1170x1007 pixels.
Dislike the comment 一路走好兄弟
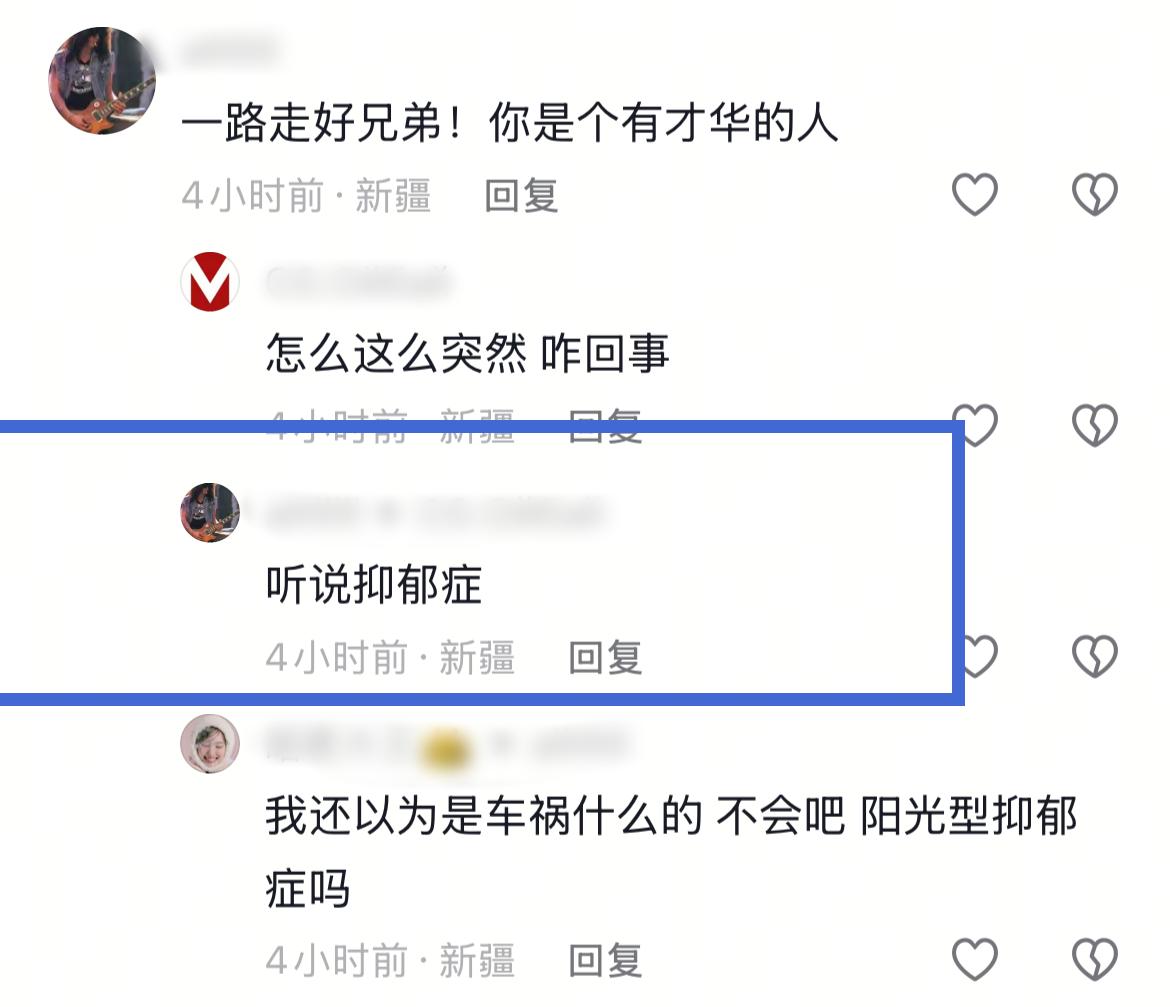tap(1095, 194)
